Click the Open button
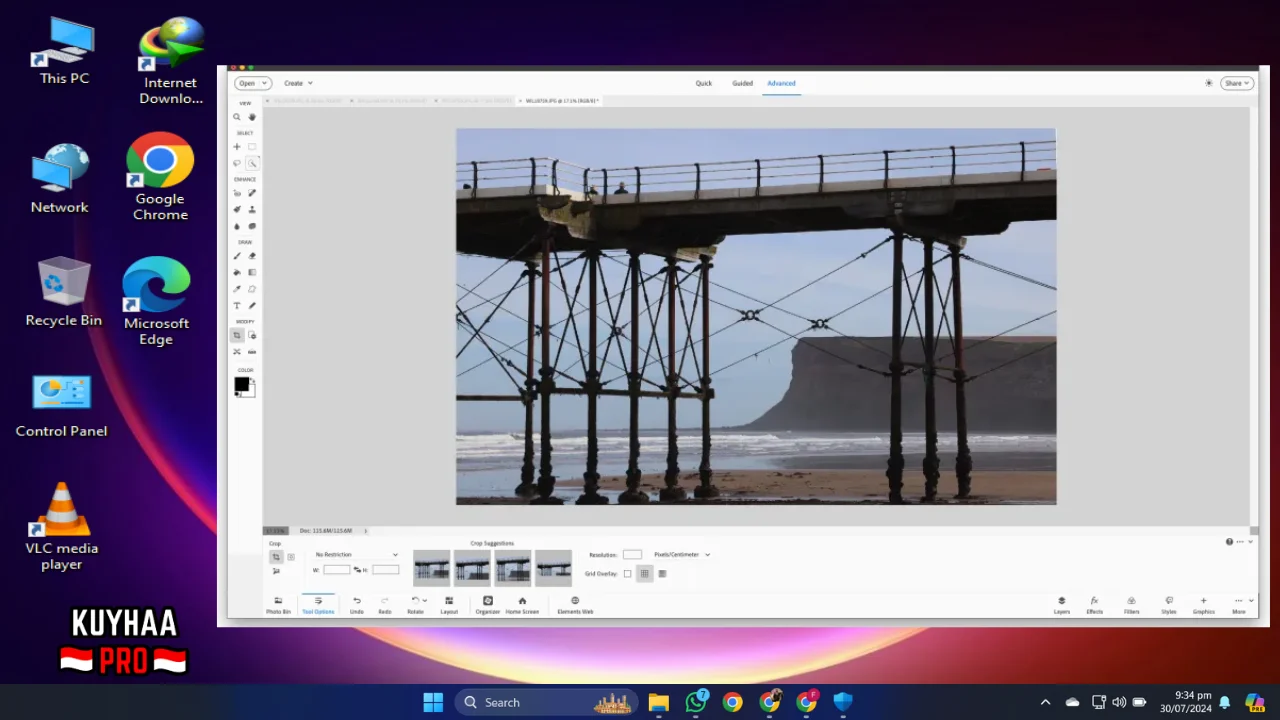Screen dimensions: 1280x720 click(x=247, y=83)
